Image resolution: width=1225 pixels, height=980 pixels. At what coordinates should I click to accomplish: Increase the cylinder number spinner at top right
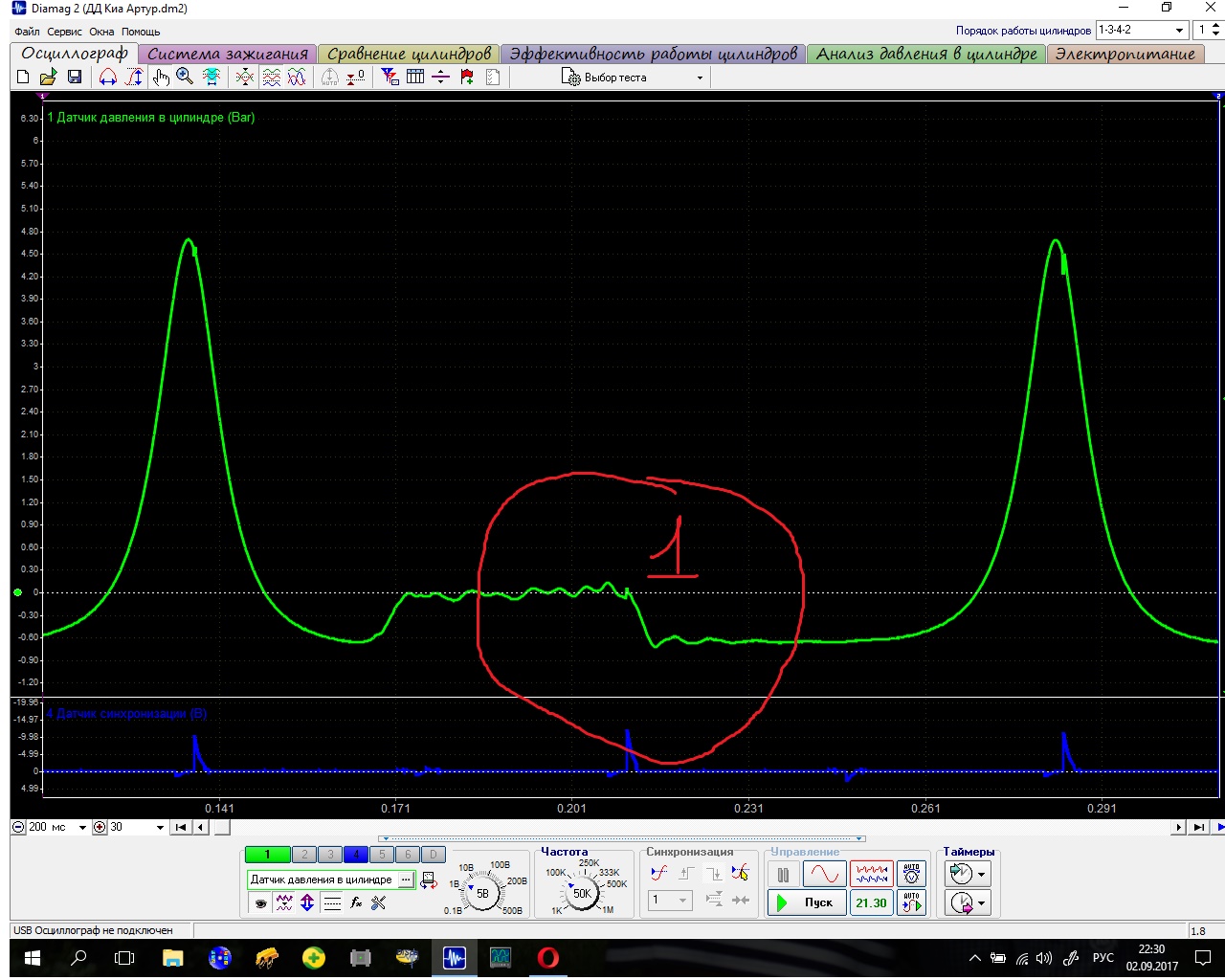point(1217,25)
